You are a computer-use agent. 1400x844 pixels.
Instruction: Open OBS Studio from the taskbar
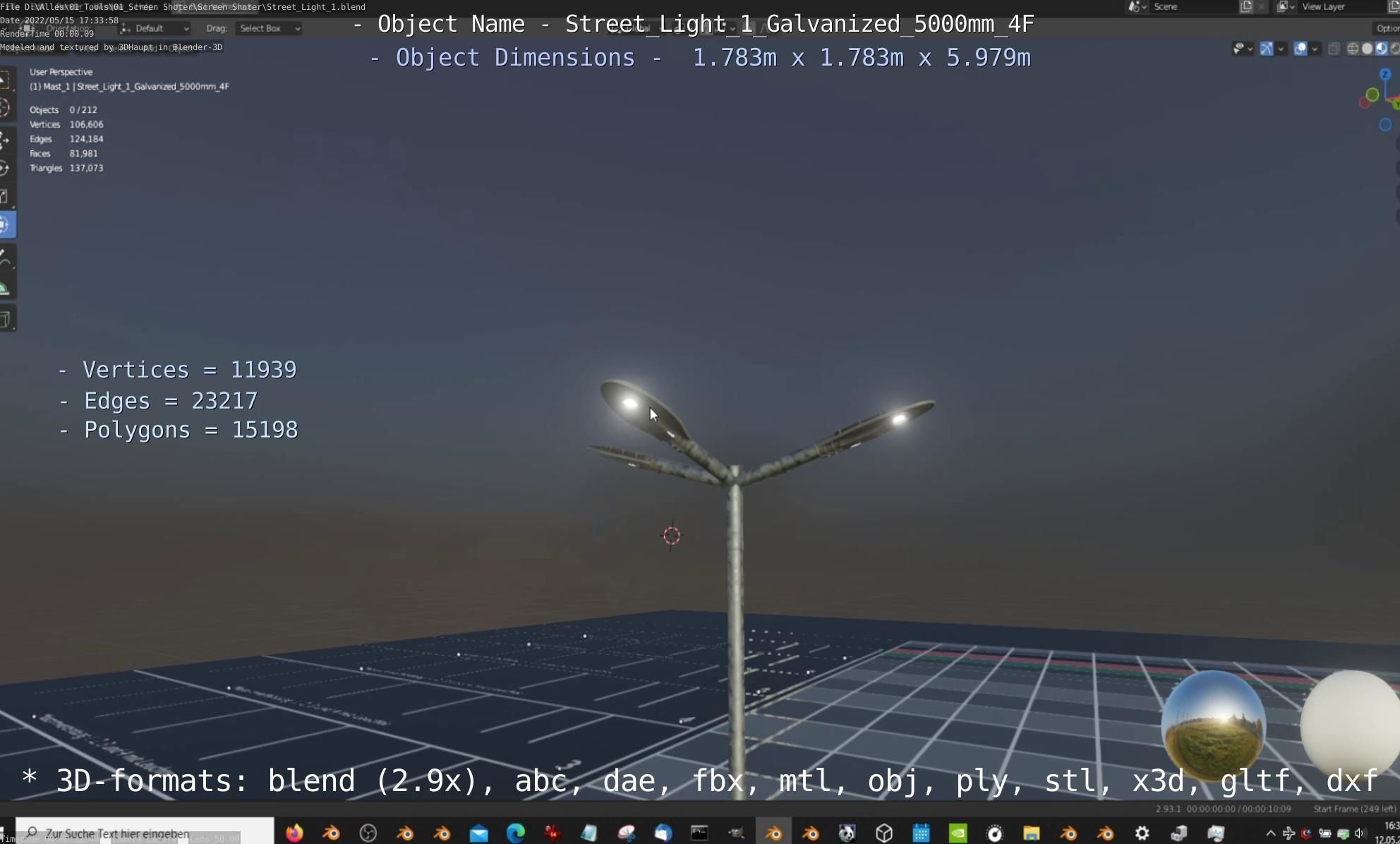(x=368, y=833)
